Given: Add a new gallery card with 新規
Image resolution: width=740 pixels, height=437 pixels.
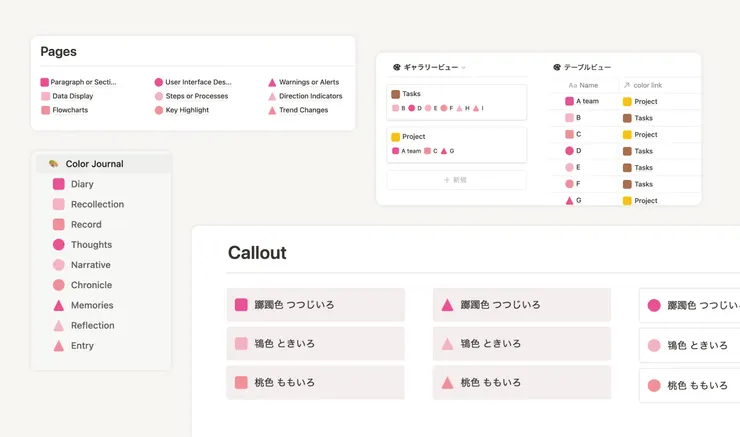Looking at the screenshot, I should [x=456, y=180].
